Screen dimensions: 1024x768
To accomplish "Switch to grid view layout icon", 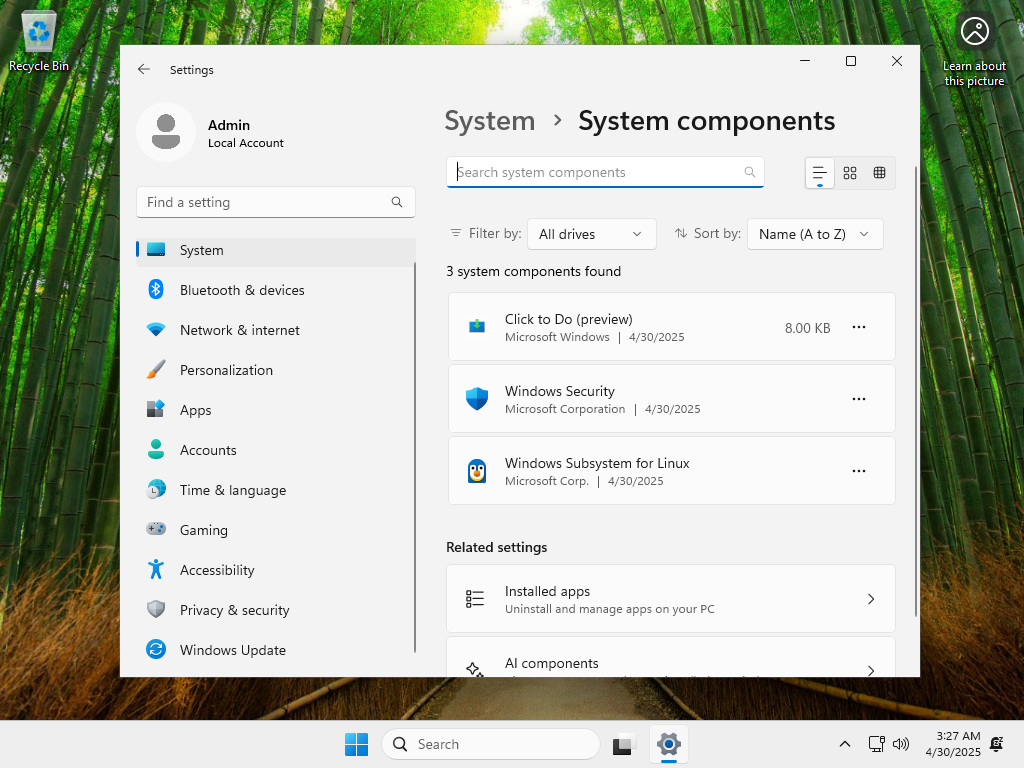I will (x=850, y=173).
